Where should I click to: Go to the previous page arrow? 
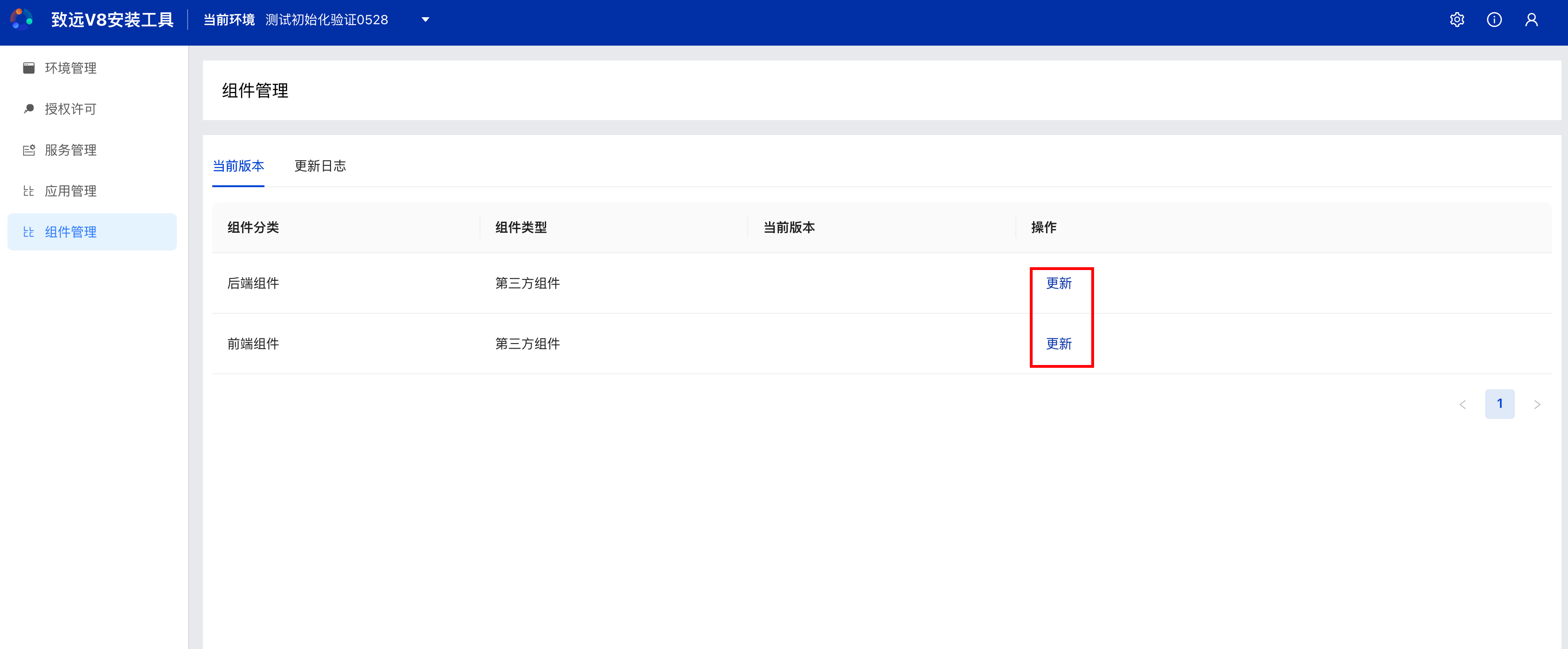point(1463,404)
